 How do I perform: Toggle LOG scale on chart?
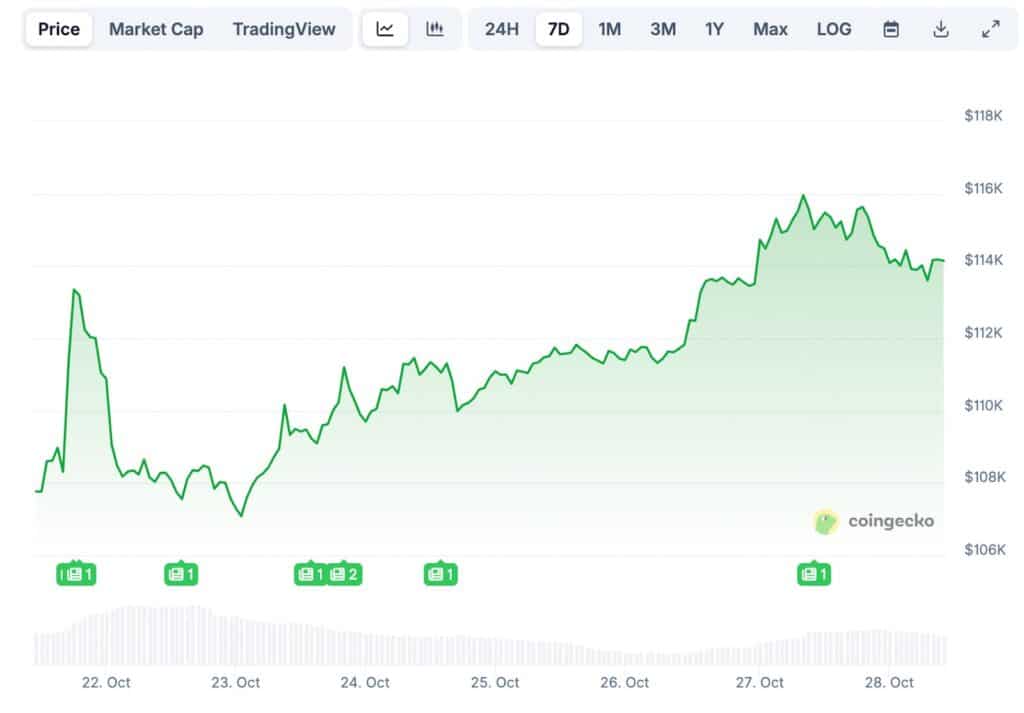click(x=834, y=29)
